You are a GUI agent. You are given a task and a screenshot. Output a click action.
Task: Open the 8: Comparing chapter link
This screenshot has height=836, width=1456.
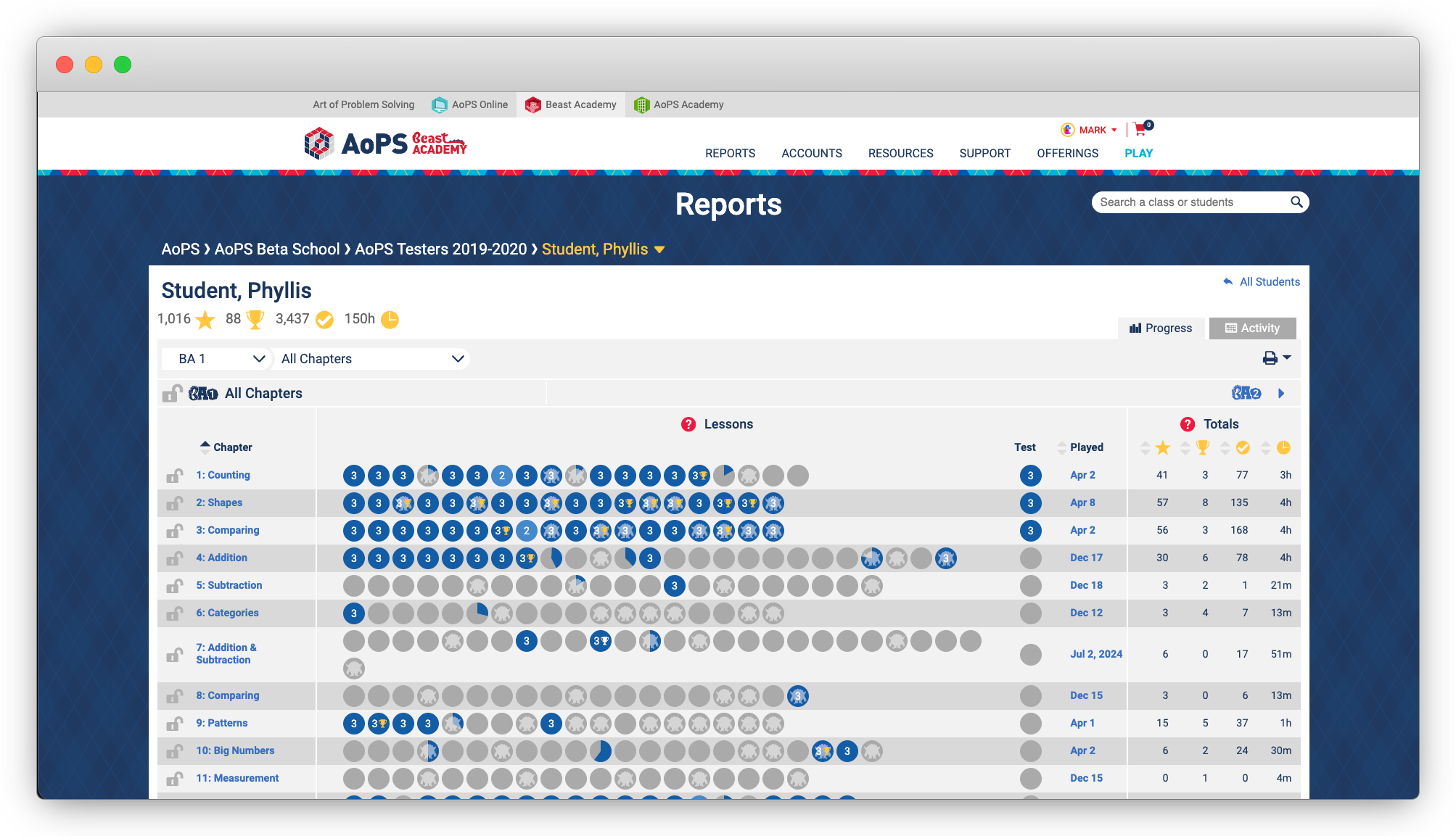[x=227, y=695]
